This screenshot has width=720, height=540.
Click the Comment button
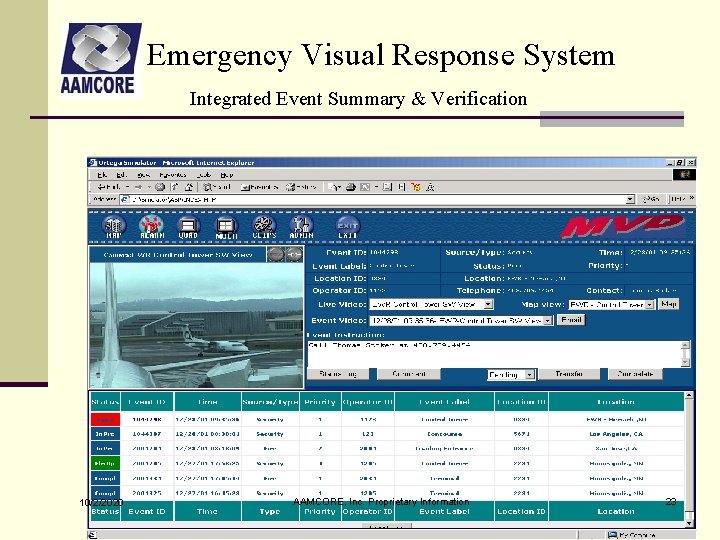point(409,374)
